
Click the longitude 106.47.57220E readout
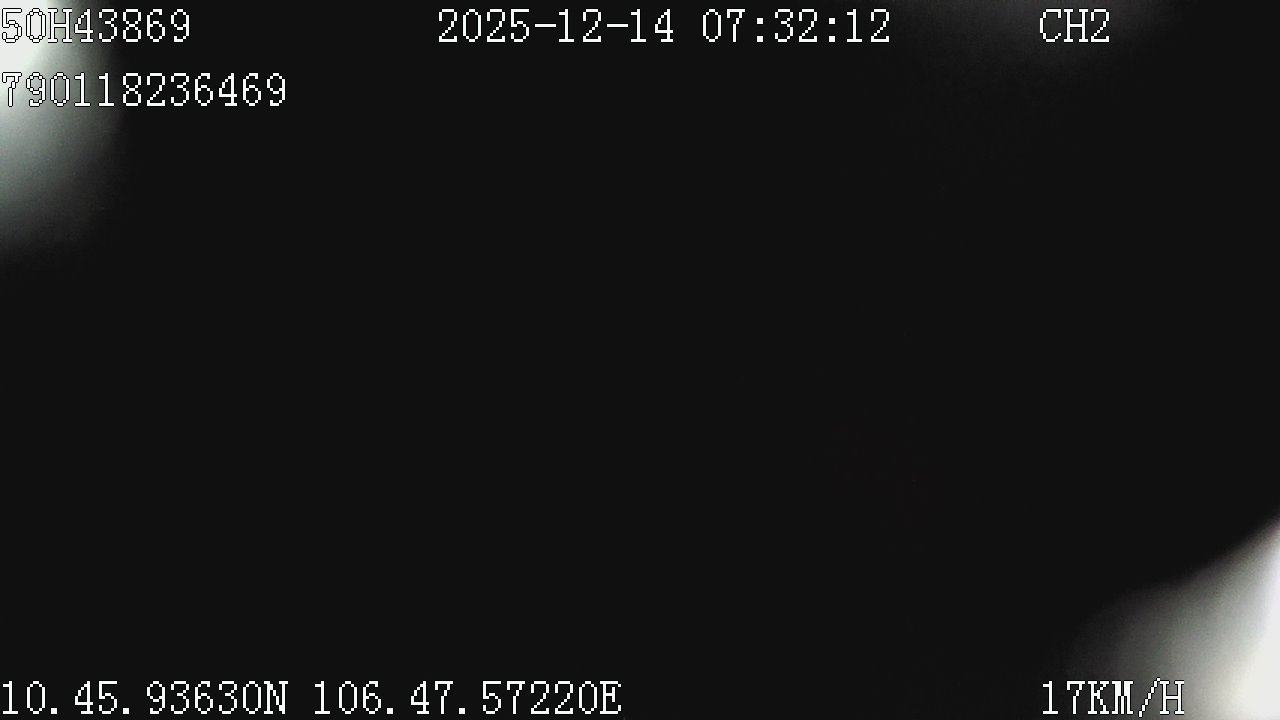[468, 698]
